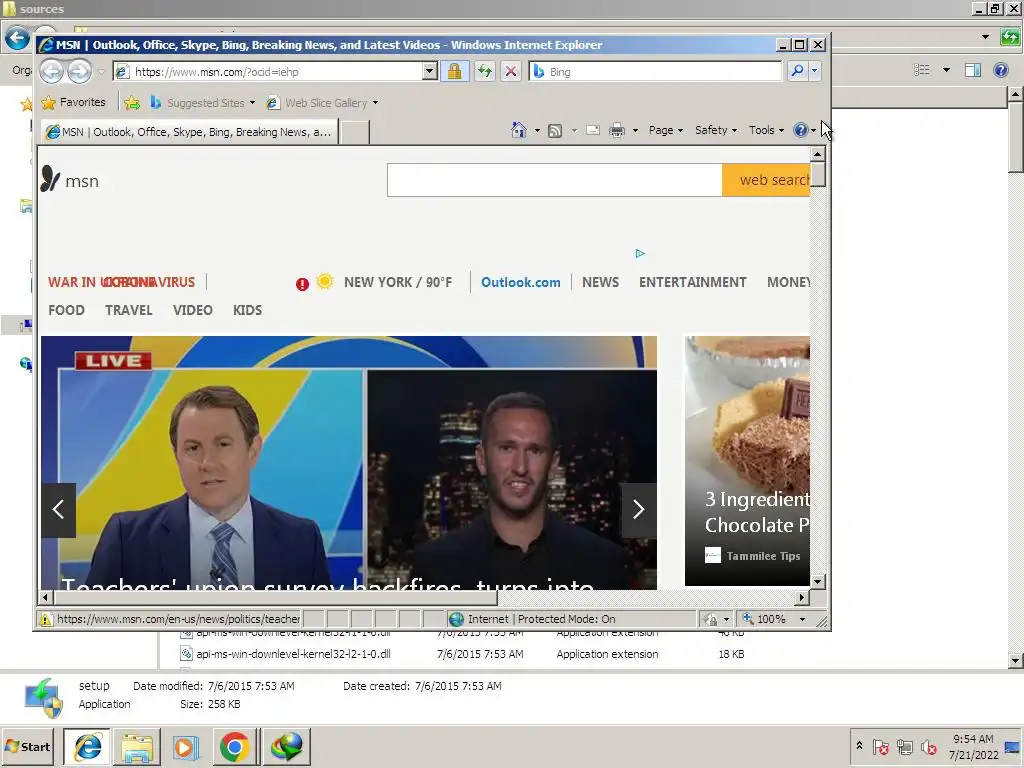The width and height of the screenshot is (1024, 768).
Task: Open the zoom level dropdown in status bar
Action: click(803, 619)
